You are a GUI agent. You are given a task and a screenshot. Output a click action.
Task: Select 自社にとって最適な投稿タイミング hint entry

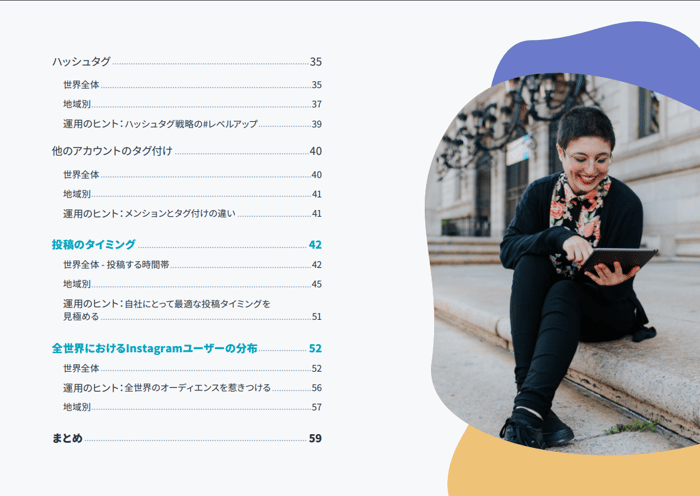pyautogui.click(x=192, y=310)
